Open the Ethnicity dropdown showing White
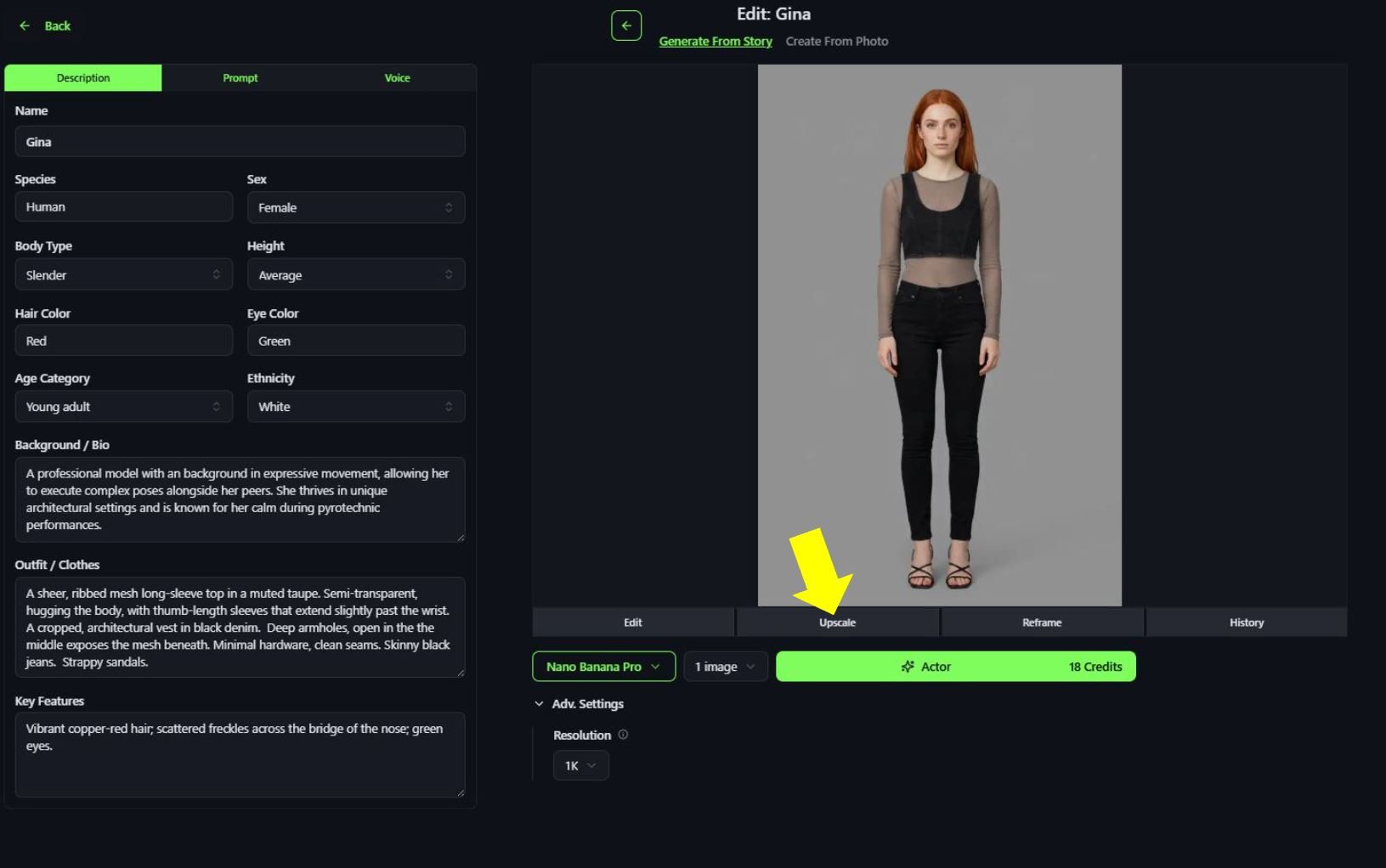 point(356,406)
